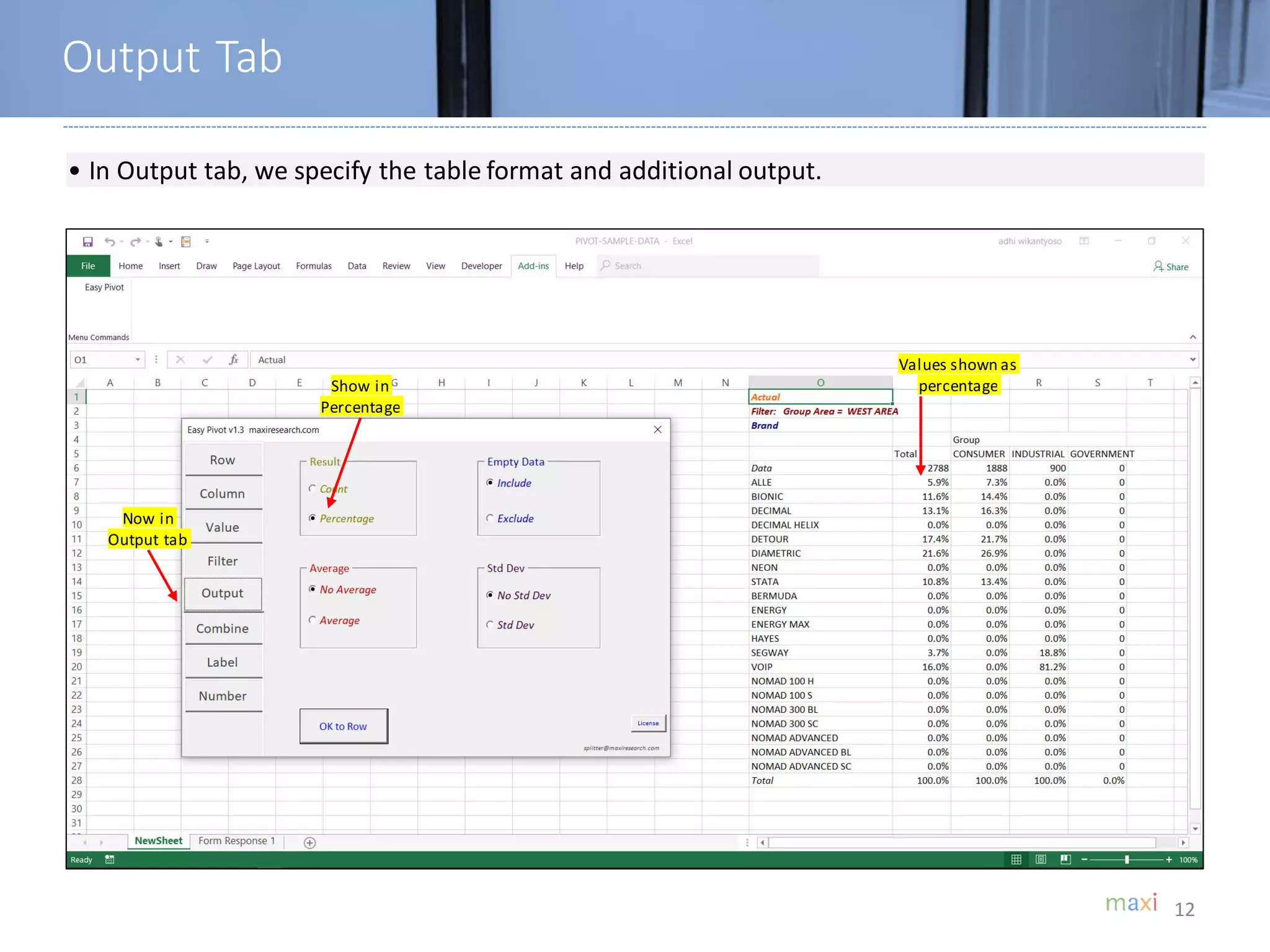This screenshot has width=1270, height=952.
Task: Click the Search box in the ribbon
Action: (x=708, y=266)
